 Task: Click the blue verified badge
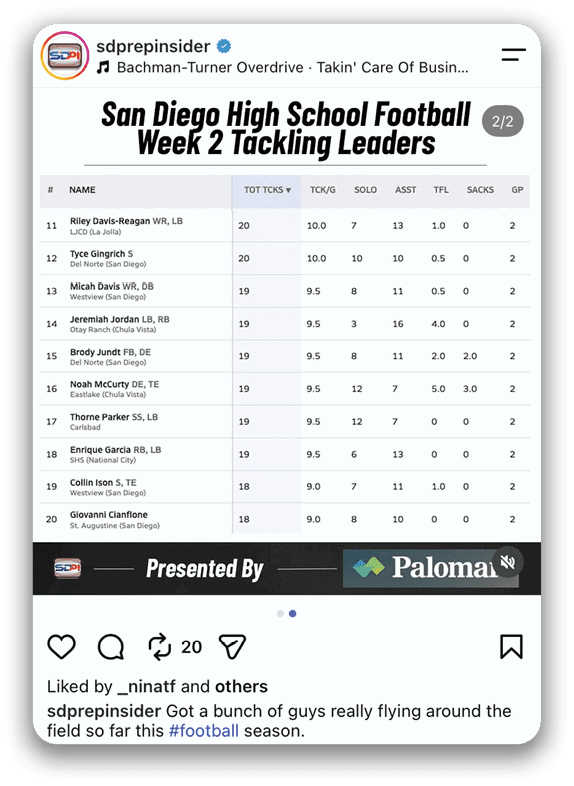click(x=224, y=47)
